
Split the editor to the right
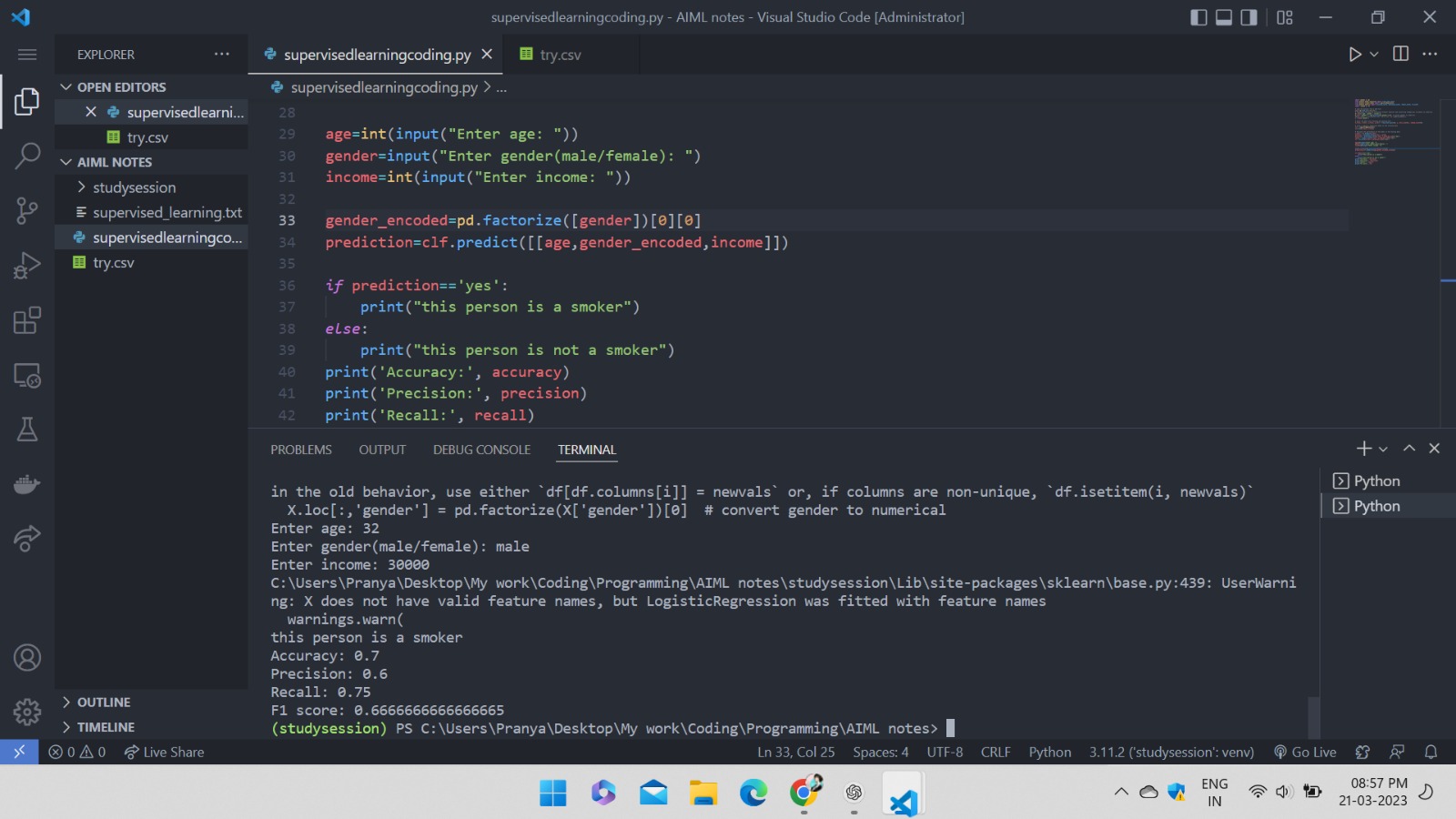[x=1400, y=55]
